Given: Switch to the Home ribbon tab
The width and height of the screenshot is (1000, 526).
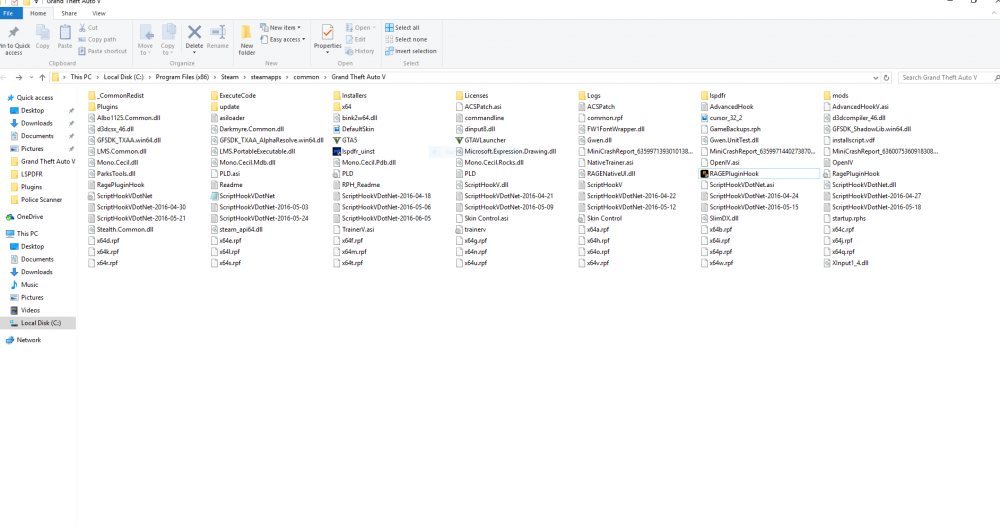Looking at the screenshot, I should (38, 13).
